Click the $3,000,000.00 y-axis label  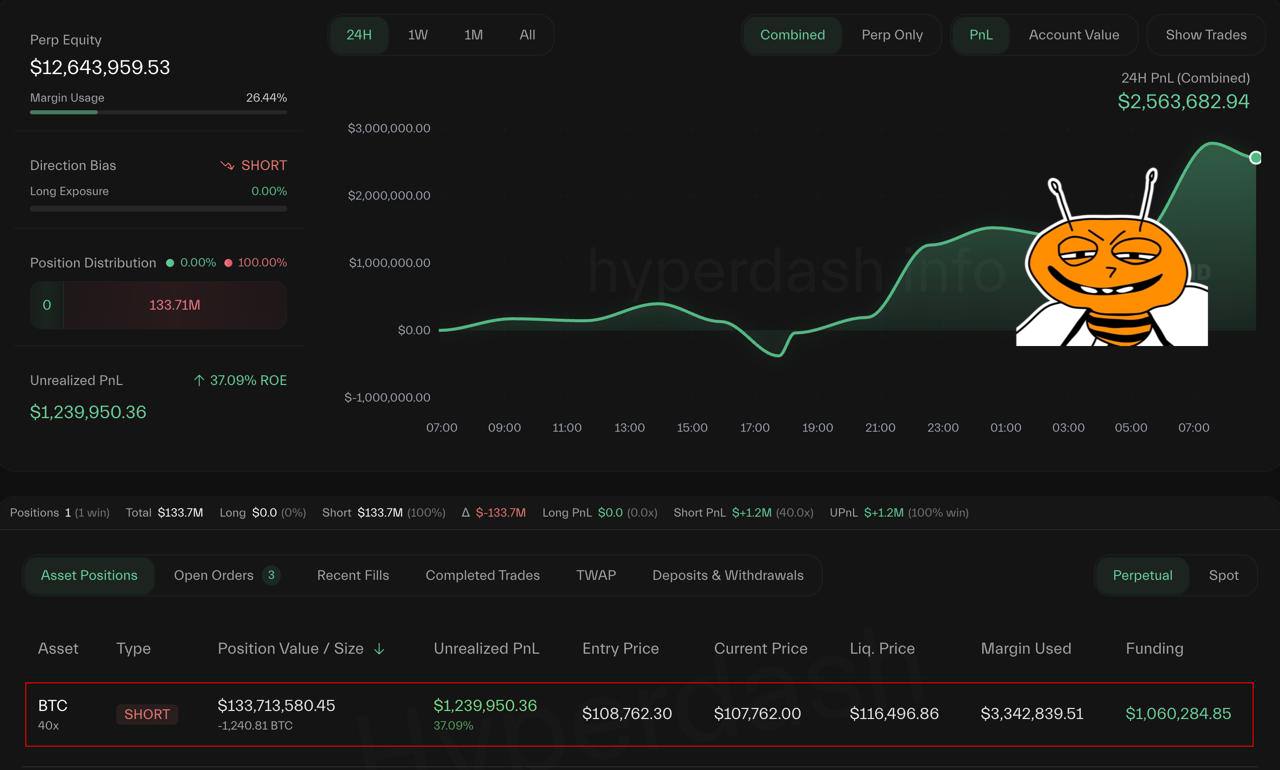pyautogui.click(x=389, y=128)
